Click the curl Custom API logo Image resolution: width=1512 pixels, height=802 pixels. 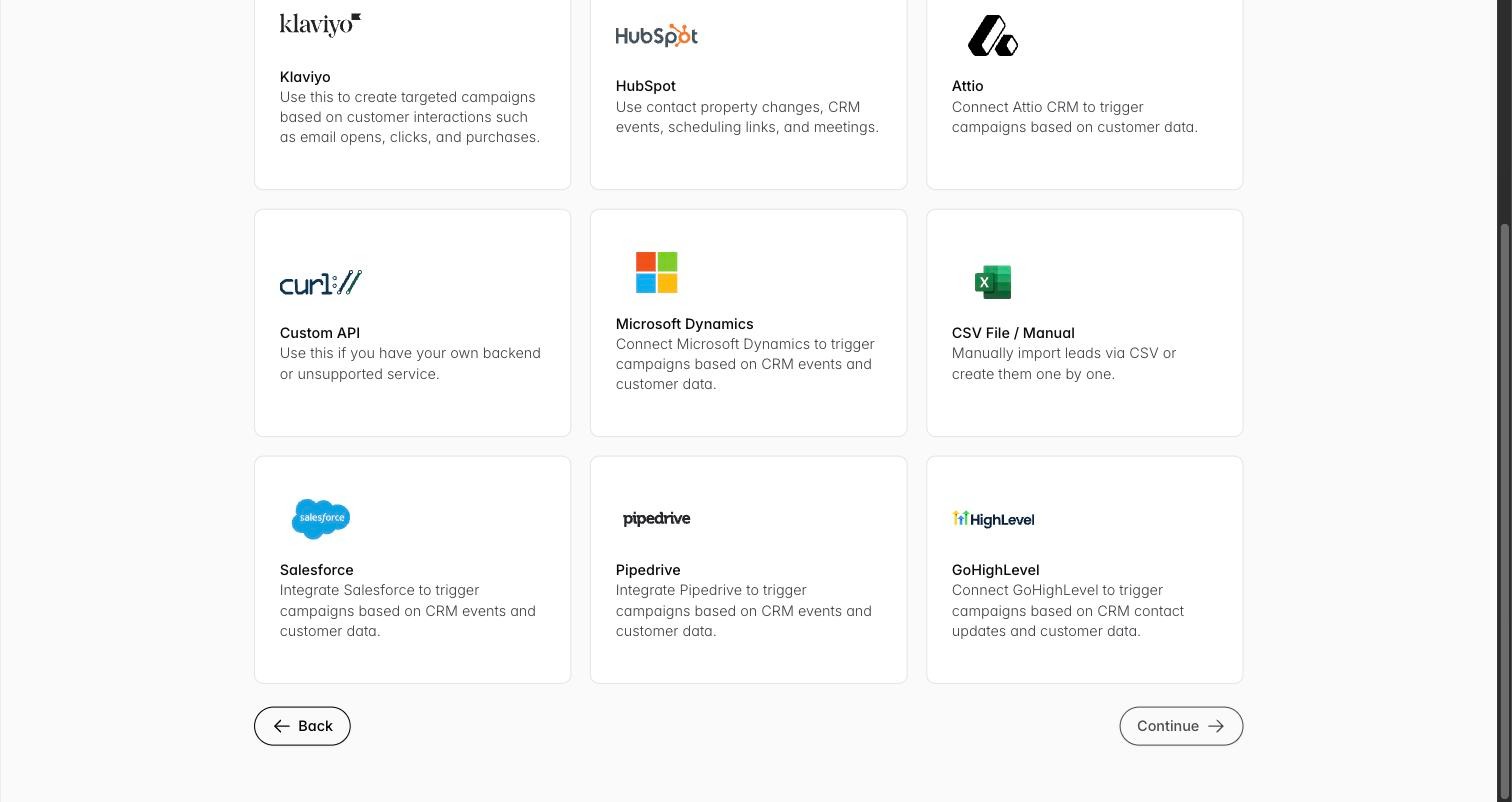pos(320,283)
